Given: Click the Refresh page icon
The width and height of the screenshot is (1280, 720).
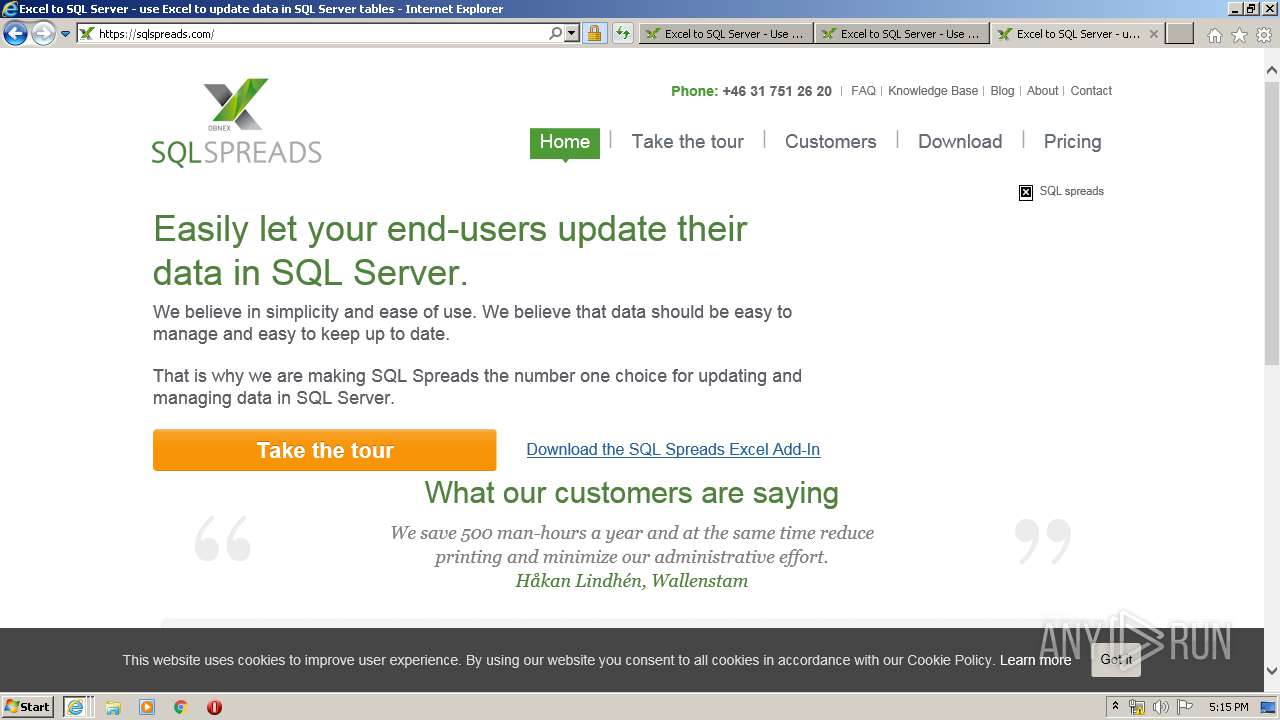Looking at the screenshot, I should tap(623, 33).
